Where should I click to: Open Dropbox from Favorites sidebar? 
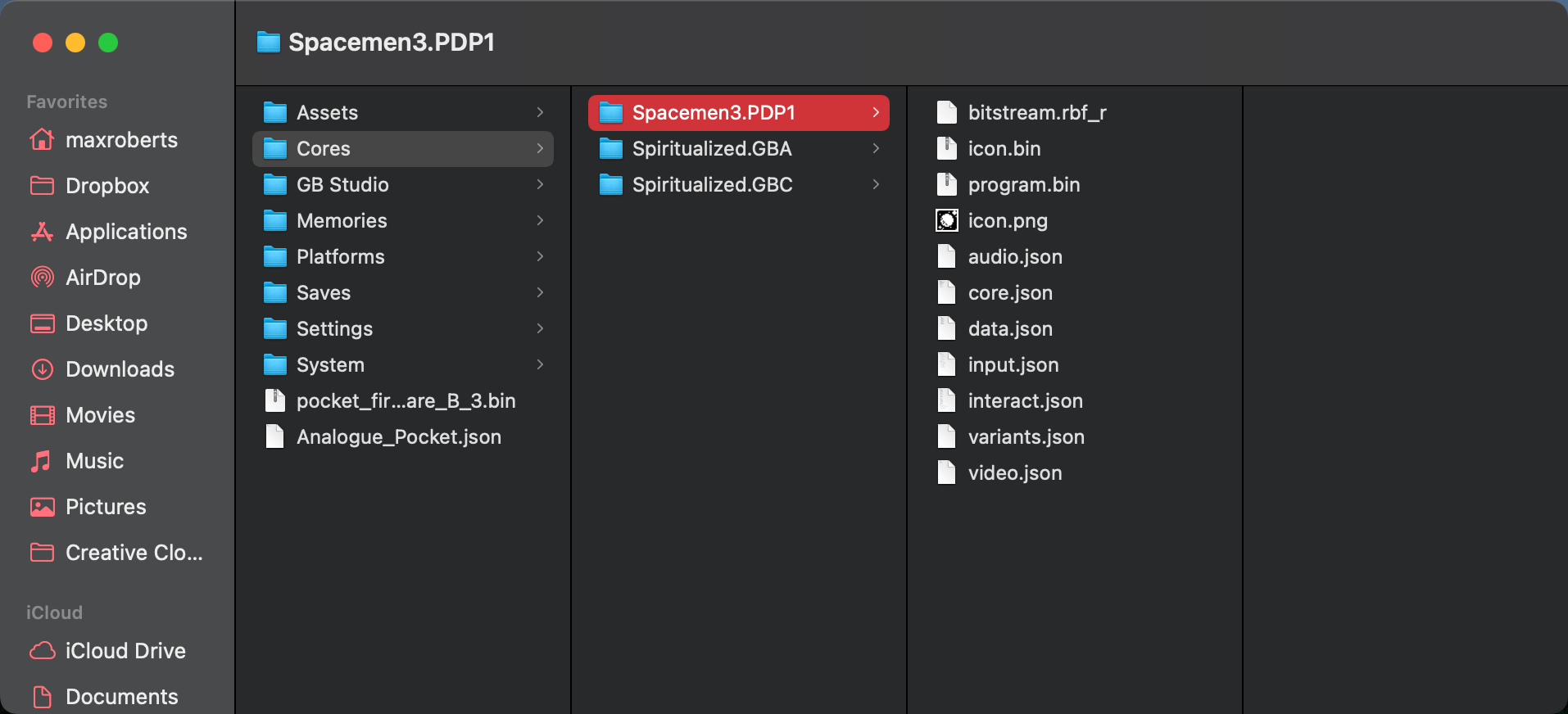pos(106,186)
